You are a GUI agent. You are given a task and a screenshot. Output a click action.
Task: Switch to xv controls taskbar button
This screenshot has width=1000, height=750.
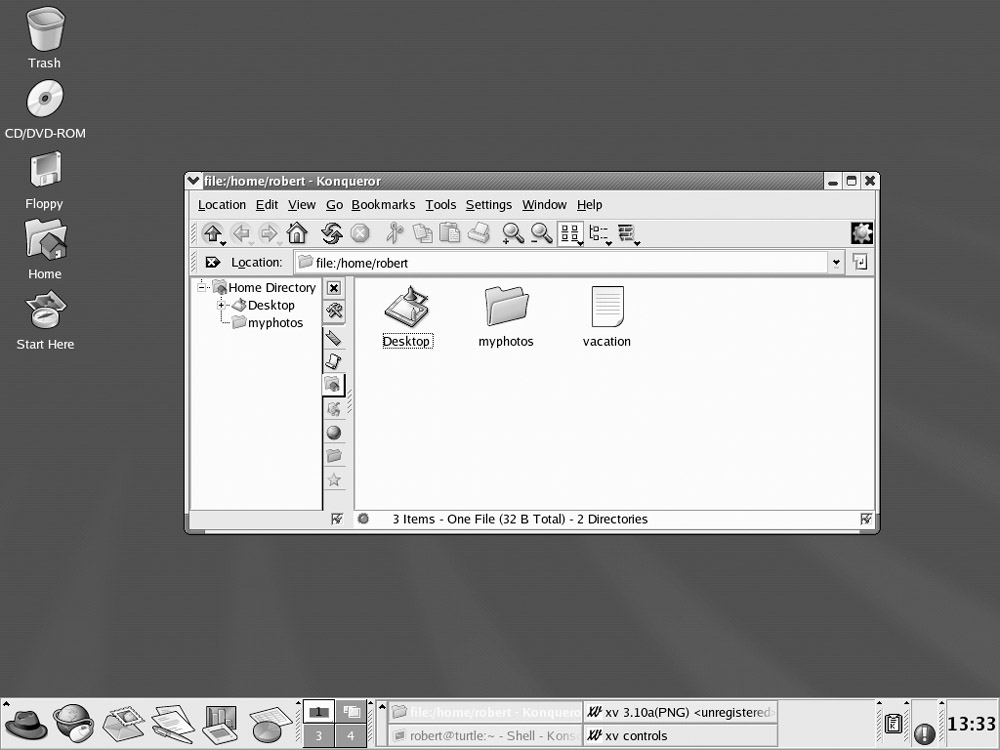(x=680, y=736)
